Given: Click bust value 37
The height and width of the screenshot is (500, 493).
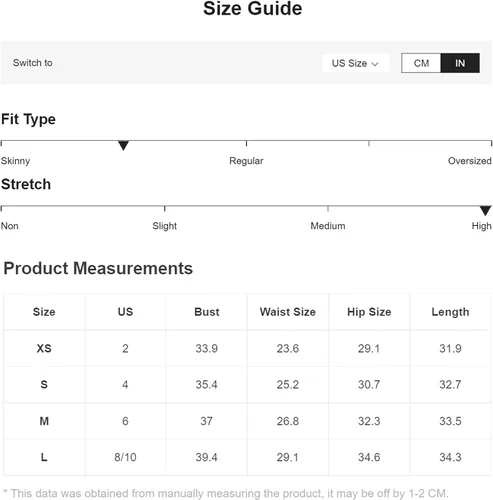Looking at the screenshot, I should (x=207, y=421).
